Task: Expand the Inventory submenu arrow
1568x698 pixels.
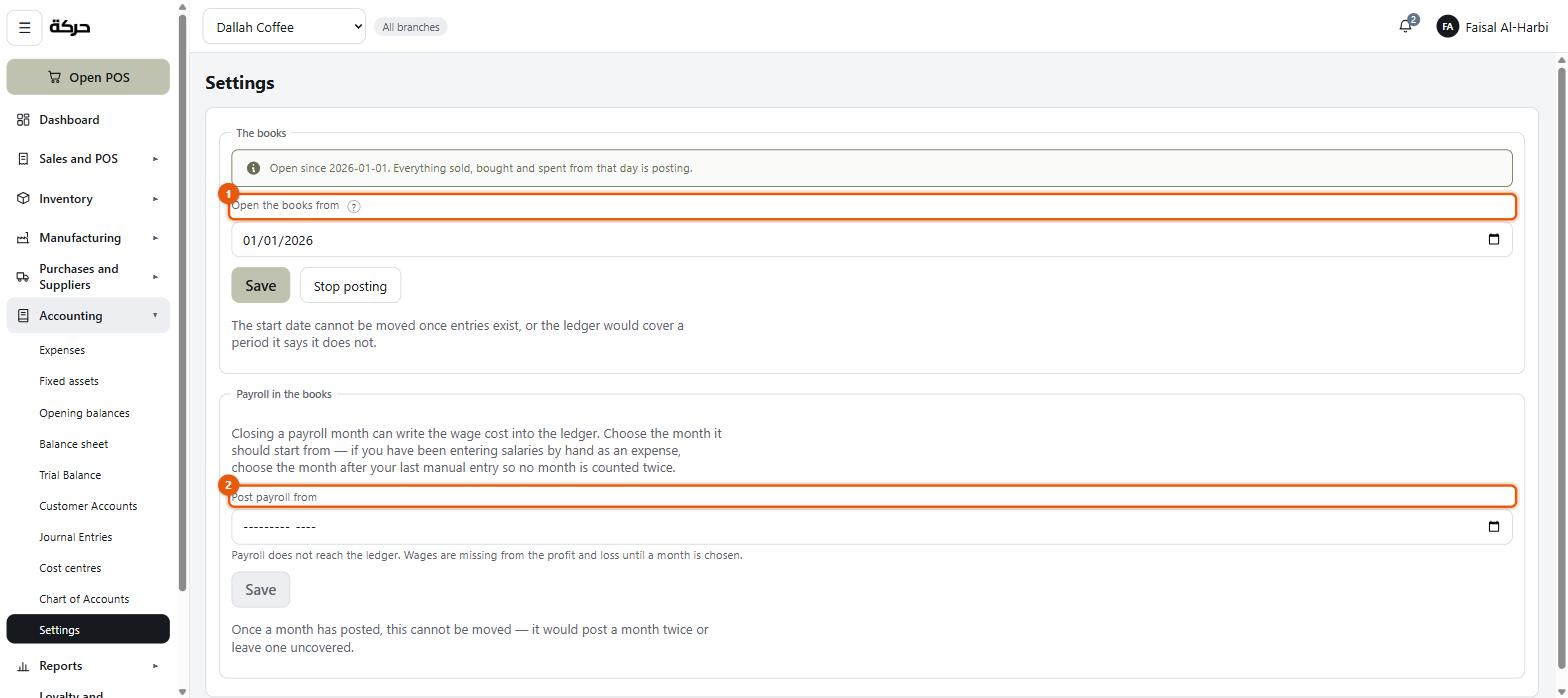Action: [x=155, y=199]
